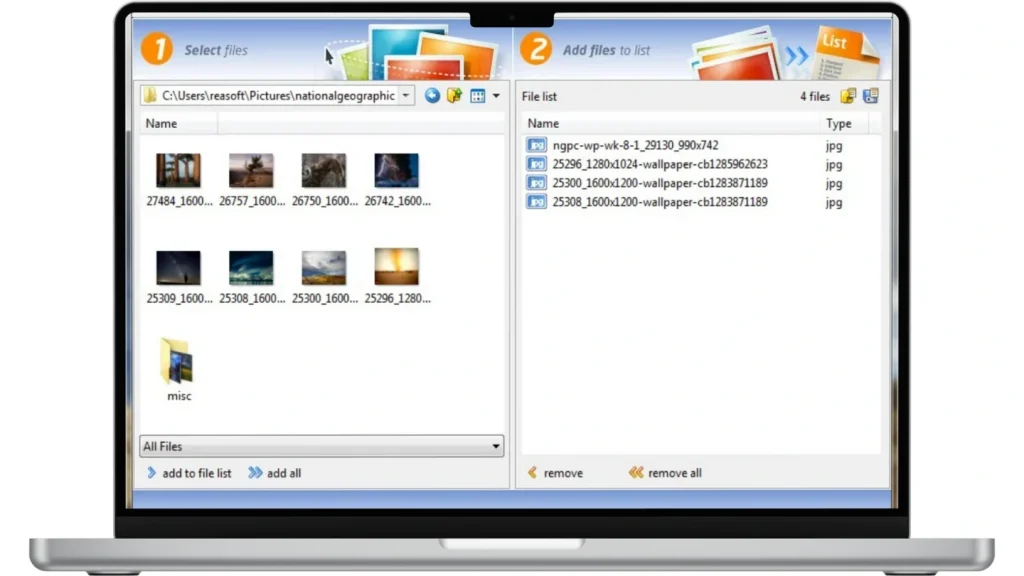Click the open file list folder icon
Viewport: 1024px width, 576px height.
(848, 96)
